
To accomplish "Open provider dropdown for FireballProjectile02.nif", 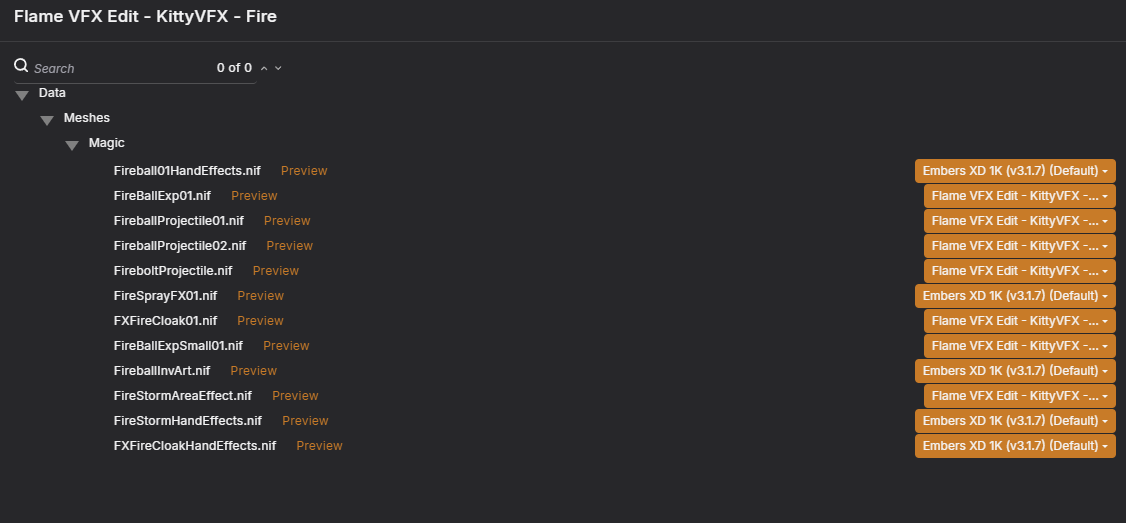I will pos(1020,246).
